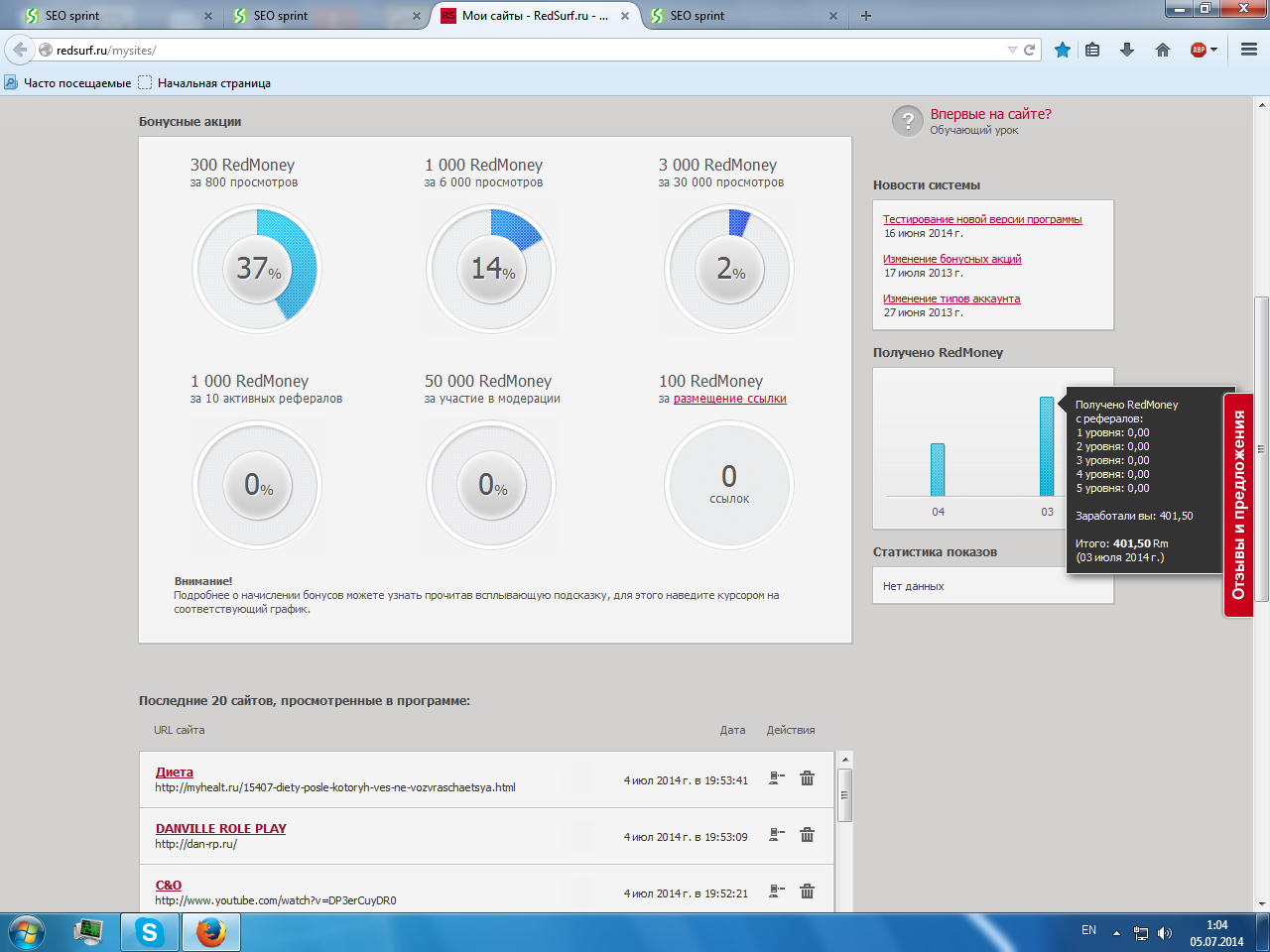Open the bookmarks list icon
The width and height of the screenshot is (1270, 952).
pyautogui.click(x=1092, y=50)
